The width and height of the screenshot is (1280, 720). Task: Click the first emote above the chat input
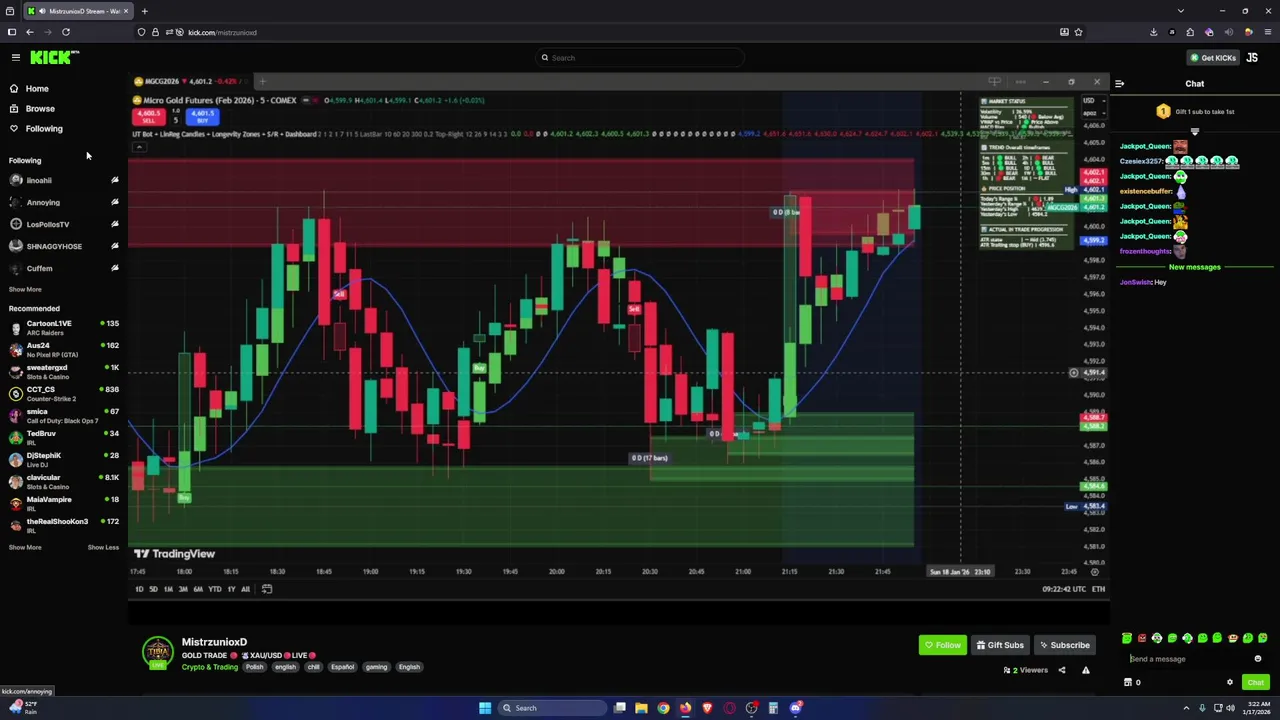(1127, 638)
